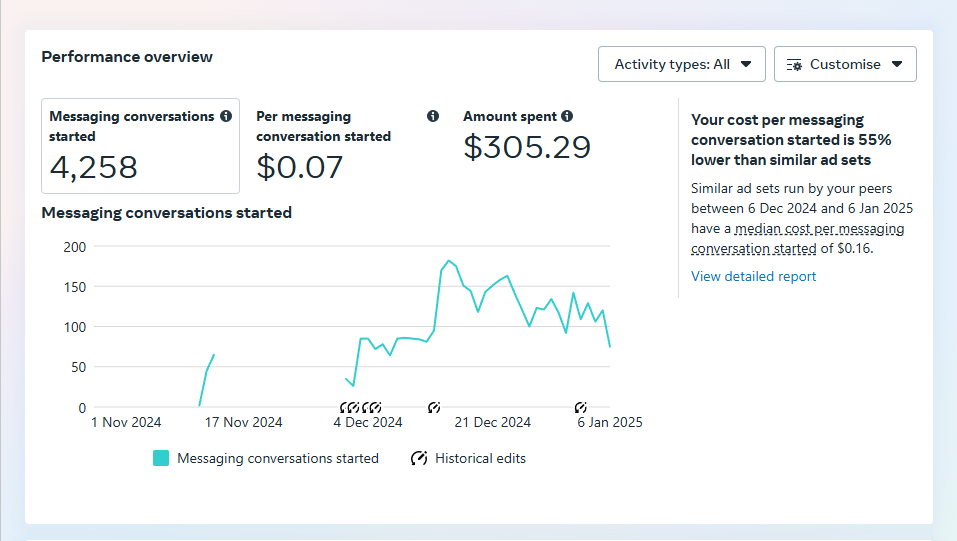Select the Amount spent $305.29 metric

click(x=527, y=147)
